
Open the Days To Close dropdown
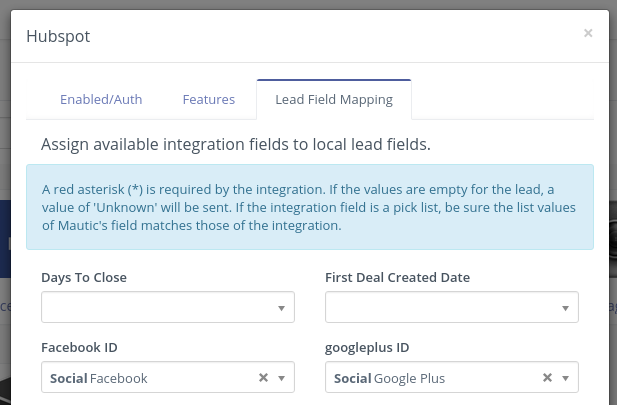tap(168, 307)
